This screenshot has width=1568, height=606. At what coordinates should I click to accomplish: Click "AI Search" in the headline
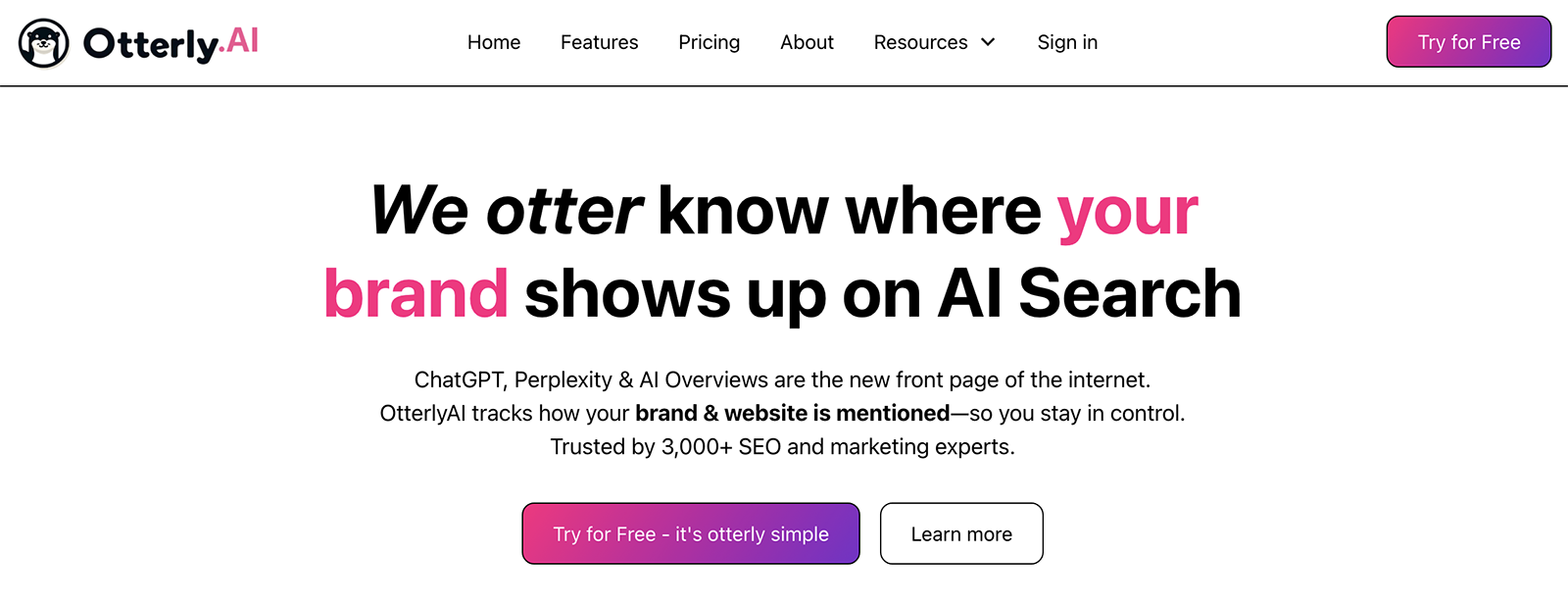1089,293
